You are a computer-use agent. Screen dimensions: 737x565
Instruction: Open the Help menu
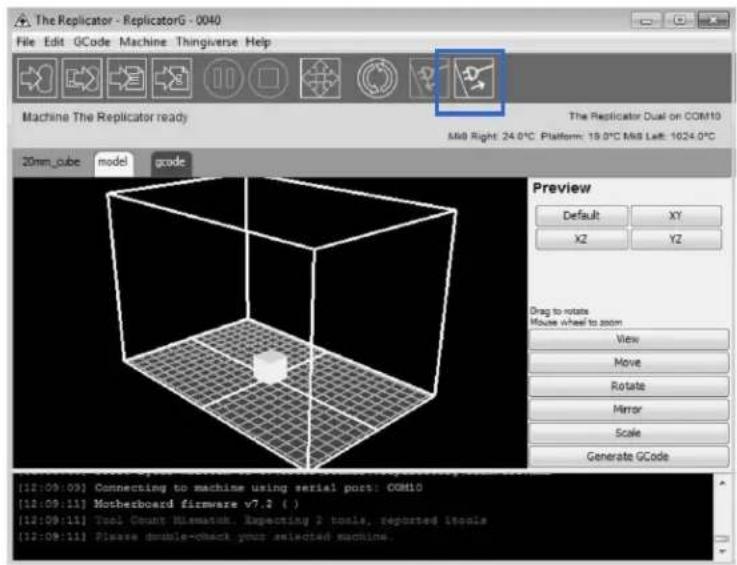pyautogui.click(x=258, y=42)
